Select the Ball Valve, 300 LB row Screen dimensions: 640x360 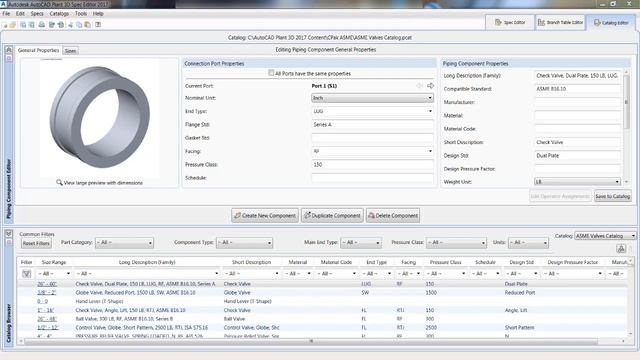[322, 319]
